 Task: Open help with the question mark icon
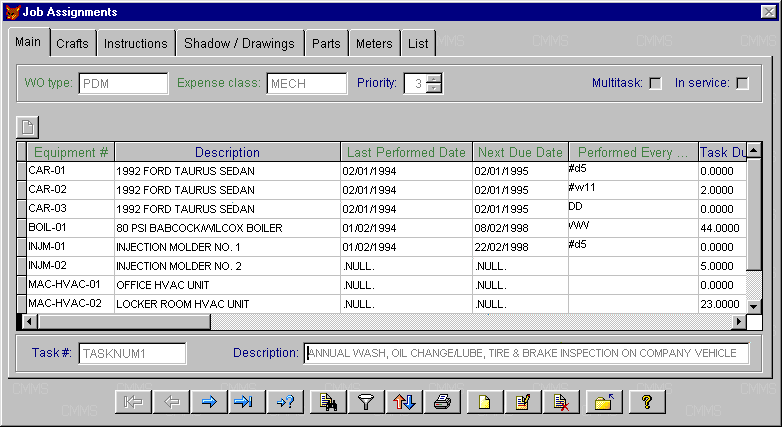click(x=646, y=402)
